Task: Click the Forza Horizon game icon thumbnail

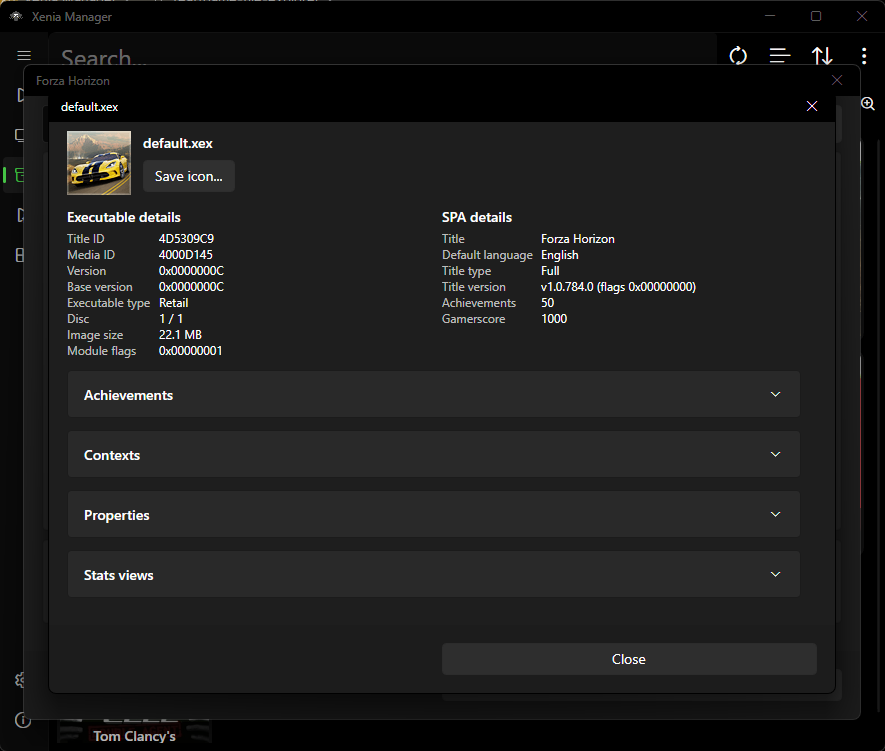Action: coord(99,163)
